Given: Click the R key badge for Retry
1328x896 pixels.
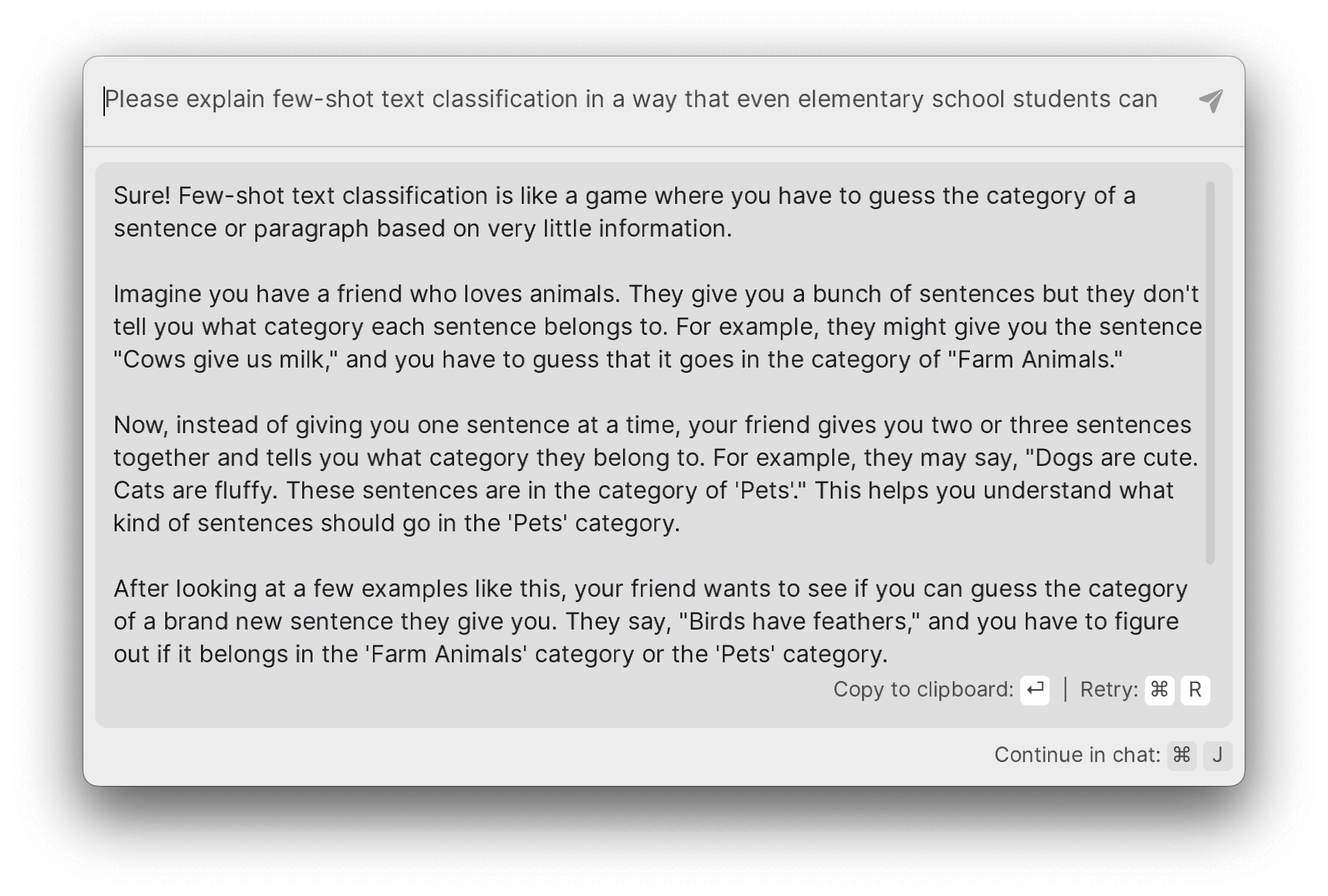Looking at the screenshot, I should [1195, 690].
